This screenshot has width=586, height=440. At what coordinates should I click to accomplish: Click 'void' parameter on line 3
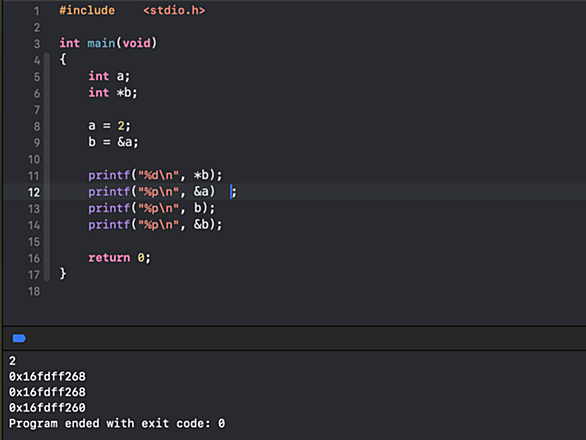[136, 43]
